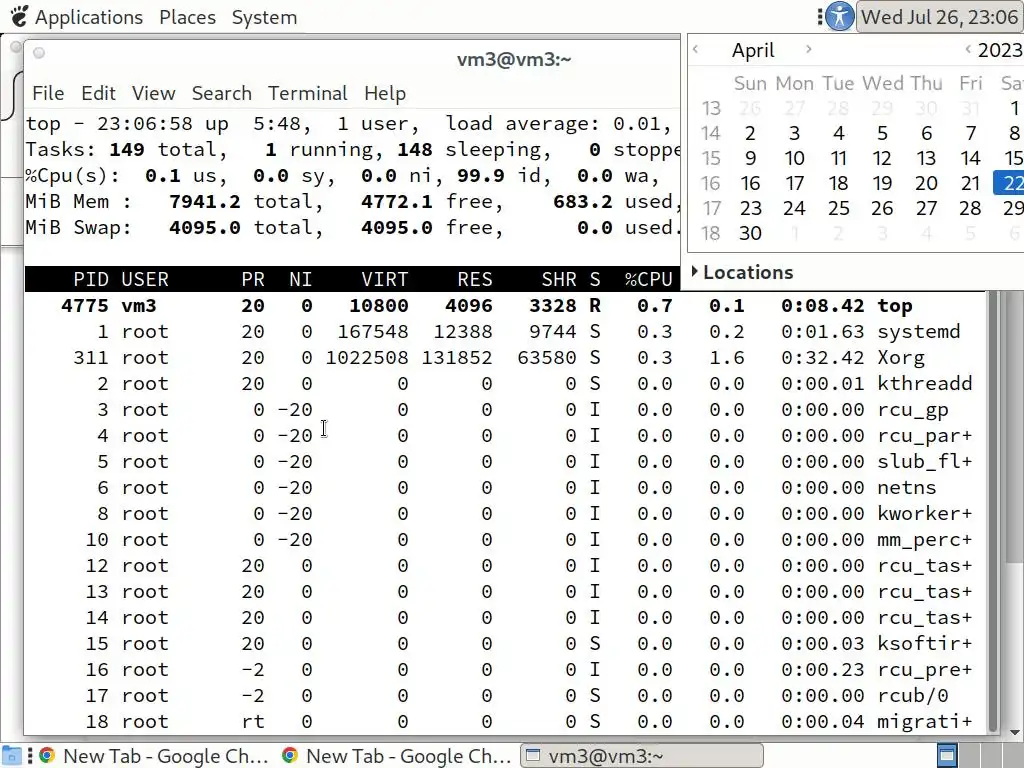Click the terminal window menu button
The image size is (1024, 768).
(x=39, y=53)
